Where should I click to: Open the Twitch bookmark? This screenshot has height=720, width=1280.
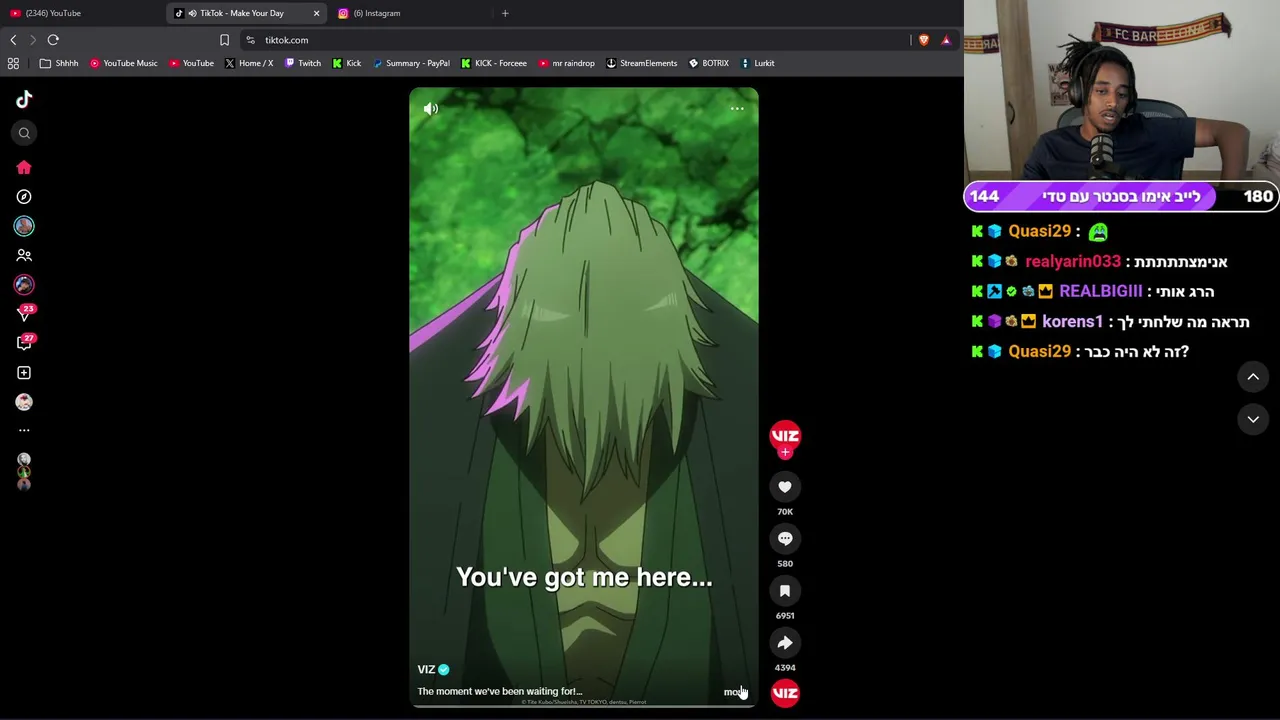[x=303, y=63]
